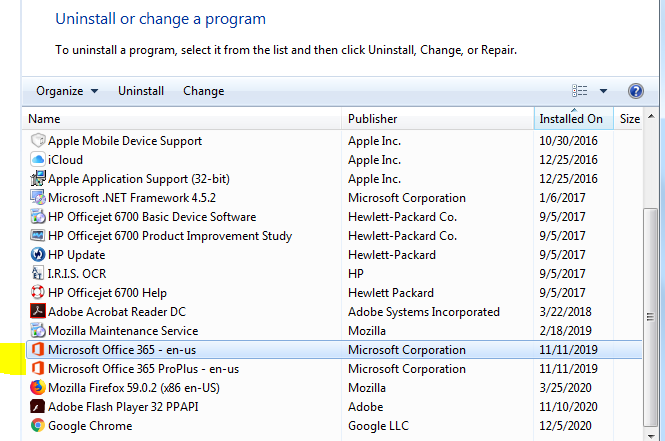Open the Organize dropdown menu

(67, 91)
